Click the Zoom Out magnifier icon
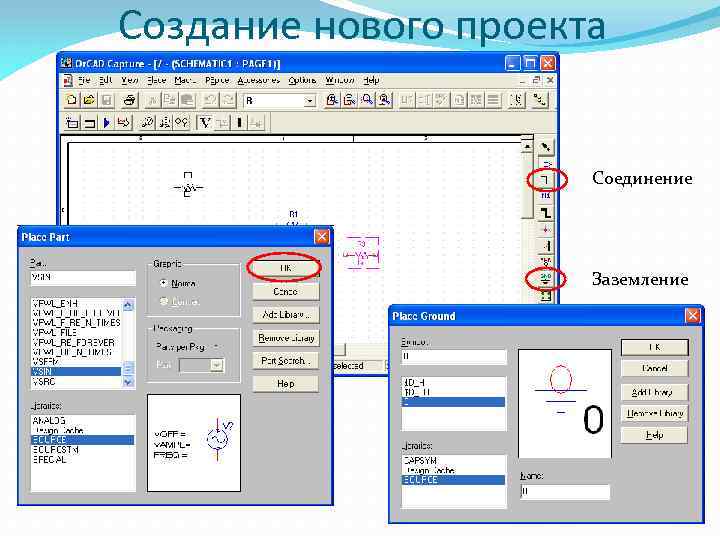The width and height of the screenshot is (720, 540). point(349,100)
